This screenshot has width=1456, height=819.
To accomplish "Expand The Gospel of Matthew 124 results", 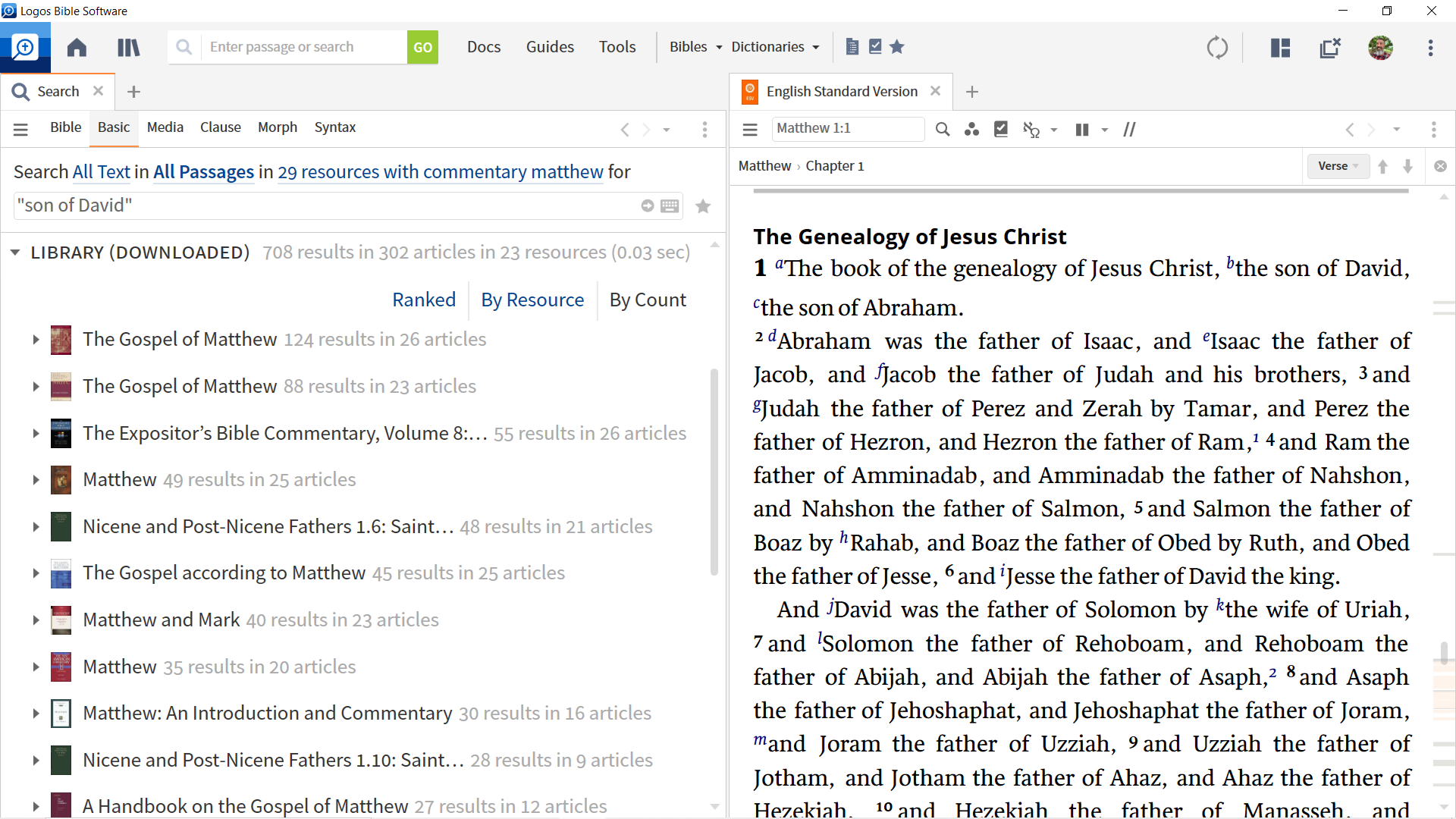I will (36, 340).
